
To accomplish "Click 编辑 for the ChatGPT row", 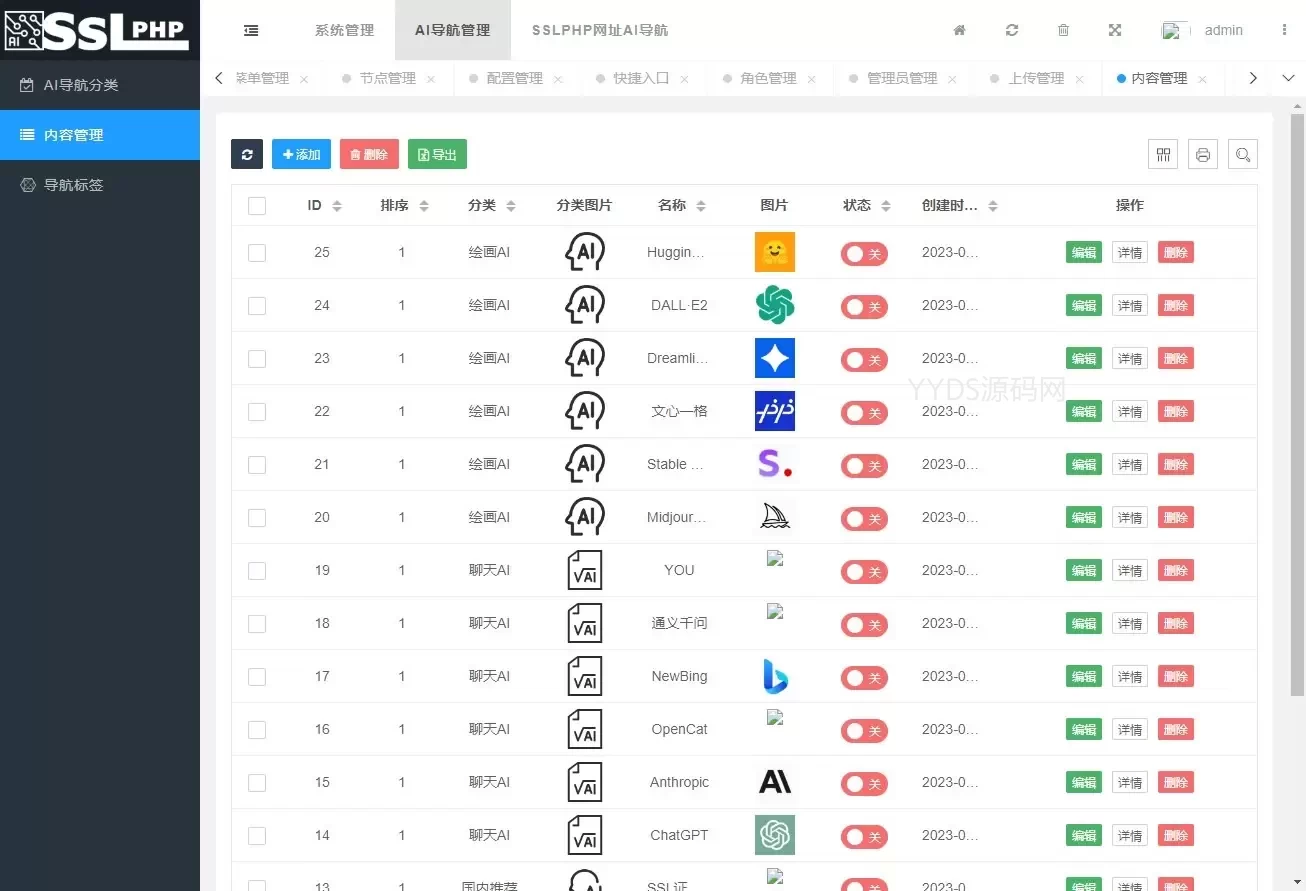I will (1084, 836).
